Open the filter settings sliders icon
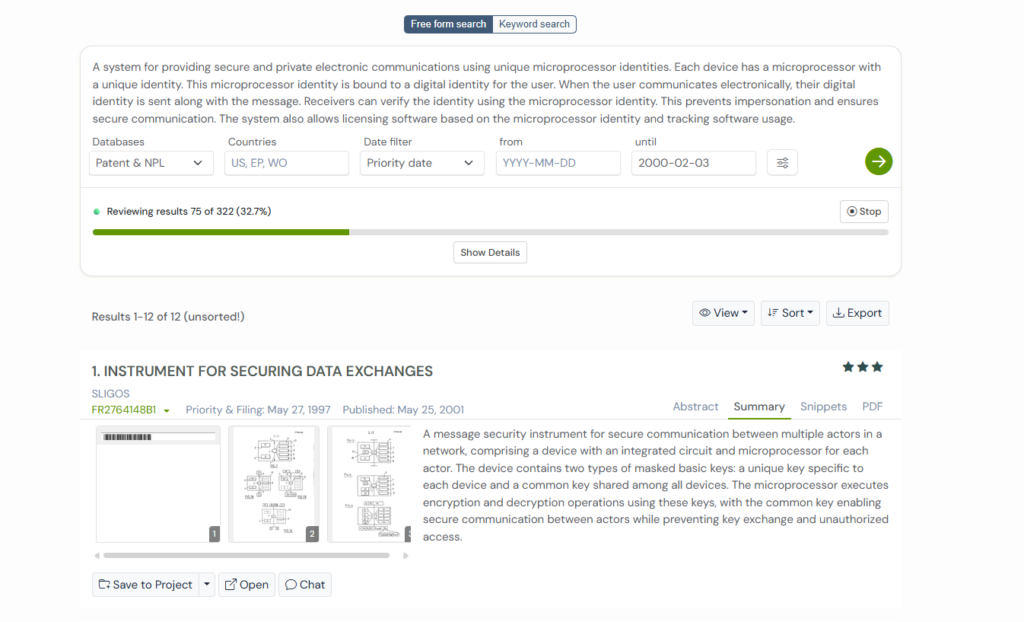Screen dimensions: 1024x622 [x=782, y=163]
